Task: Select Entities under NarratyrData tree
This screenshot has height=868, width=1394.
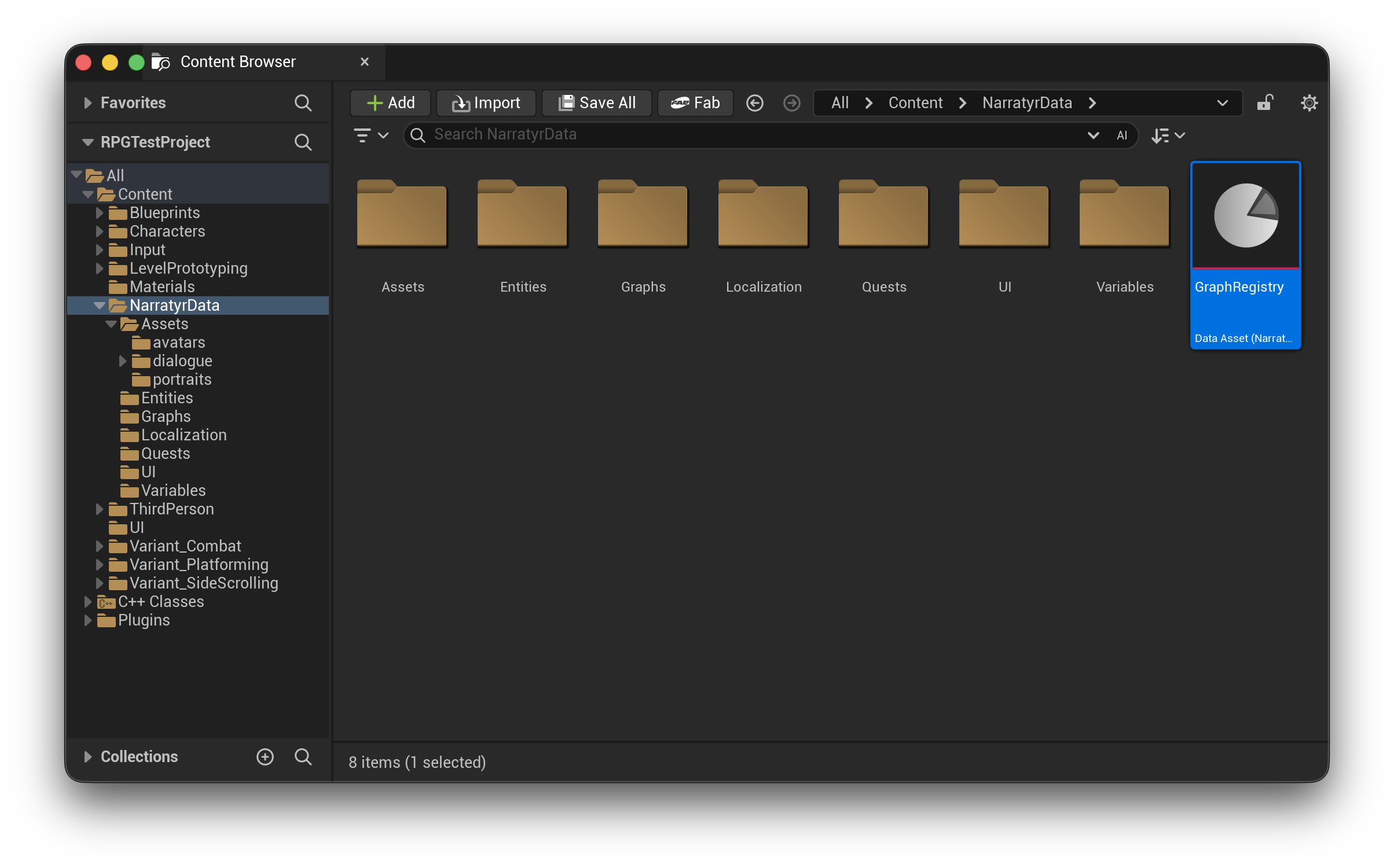Action: pos(167,398)
